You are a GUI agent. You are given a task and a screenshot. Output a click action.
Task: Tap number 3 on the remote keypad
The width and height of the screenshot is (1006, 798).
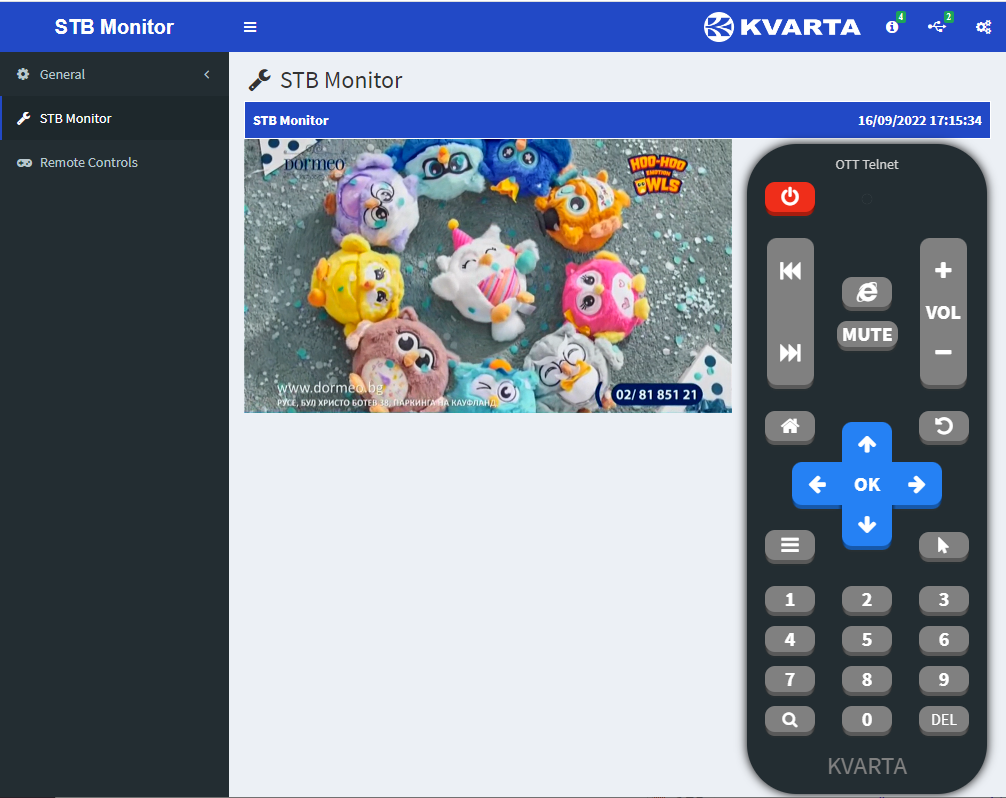(x=943, y=600)
